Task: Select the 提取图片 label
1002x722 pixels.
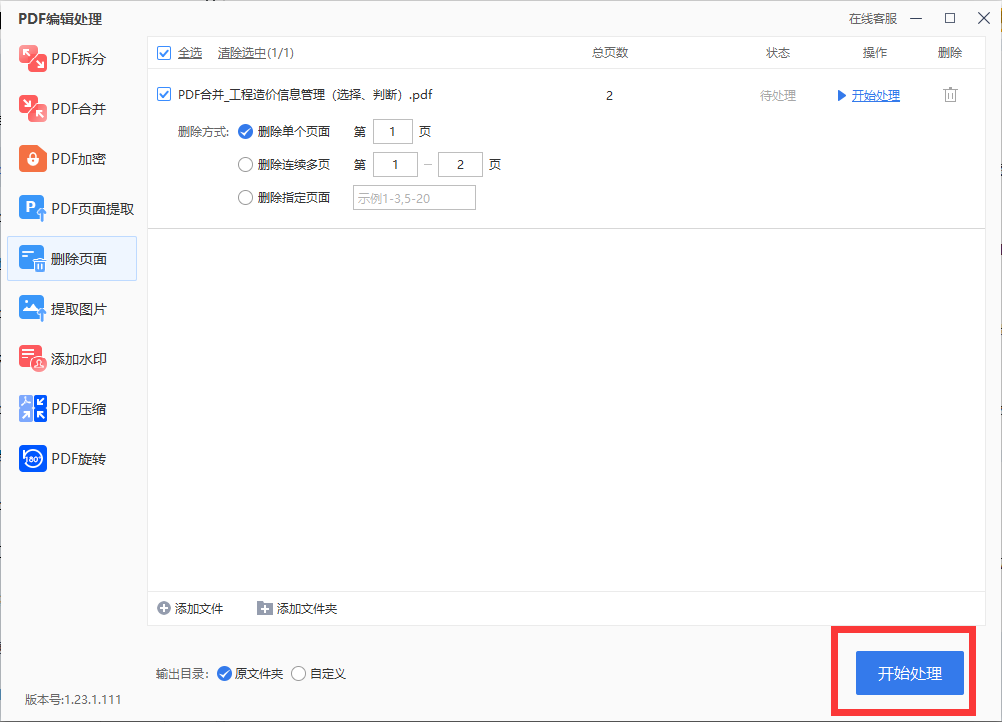Action: pyautogui.click(x=79, y=309)
